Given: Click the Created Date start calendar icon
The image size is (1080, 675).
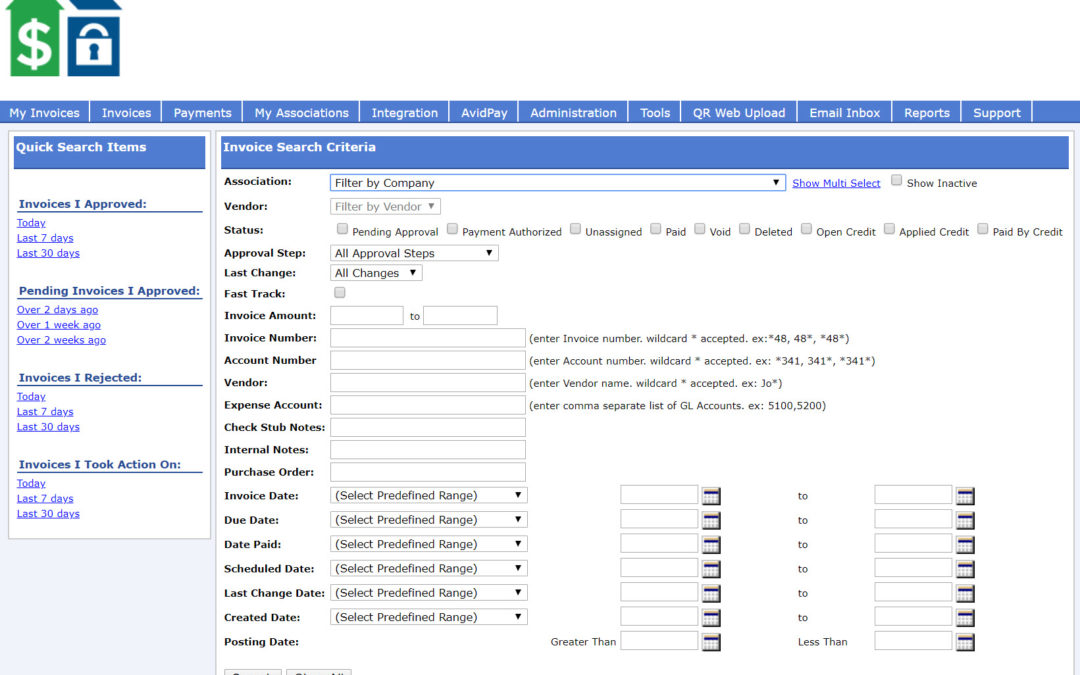Looking at the screenshot, I should pos(711,618).
